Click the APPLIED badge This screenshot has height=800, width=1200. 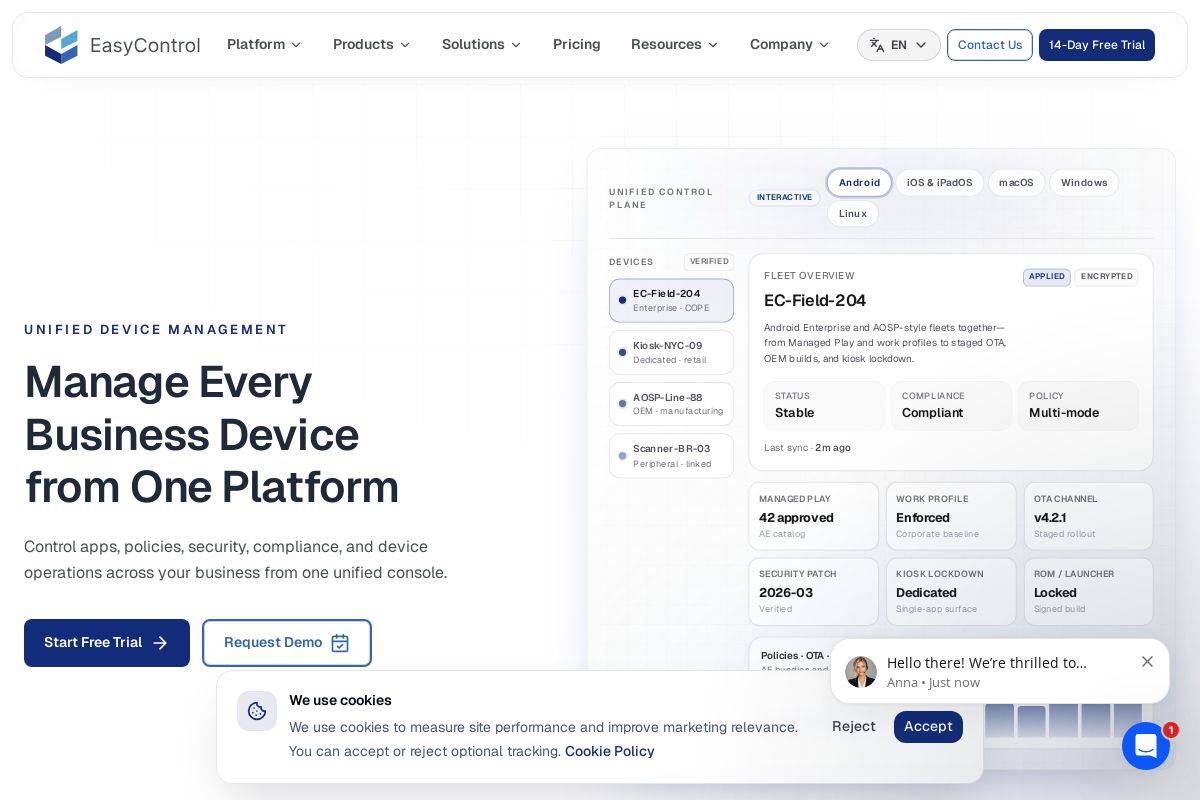(1047, 277)
